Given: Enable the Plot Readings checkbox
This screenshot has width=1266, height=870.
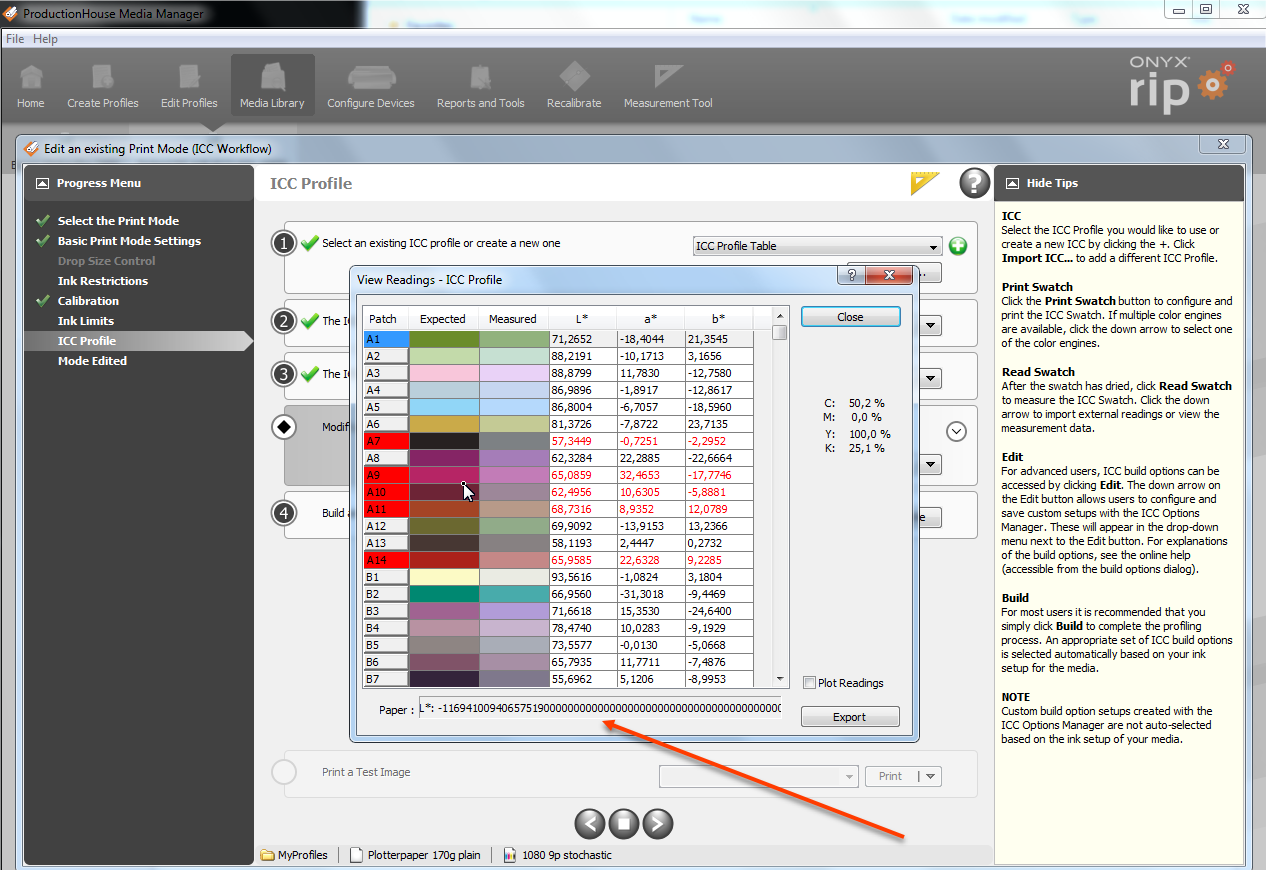Looking at the screenshot, I should [810, 683].
